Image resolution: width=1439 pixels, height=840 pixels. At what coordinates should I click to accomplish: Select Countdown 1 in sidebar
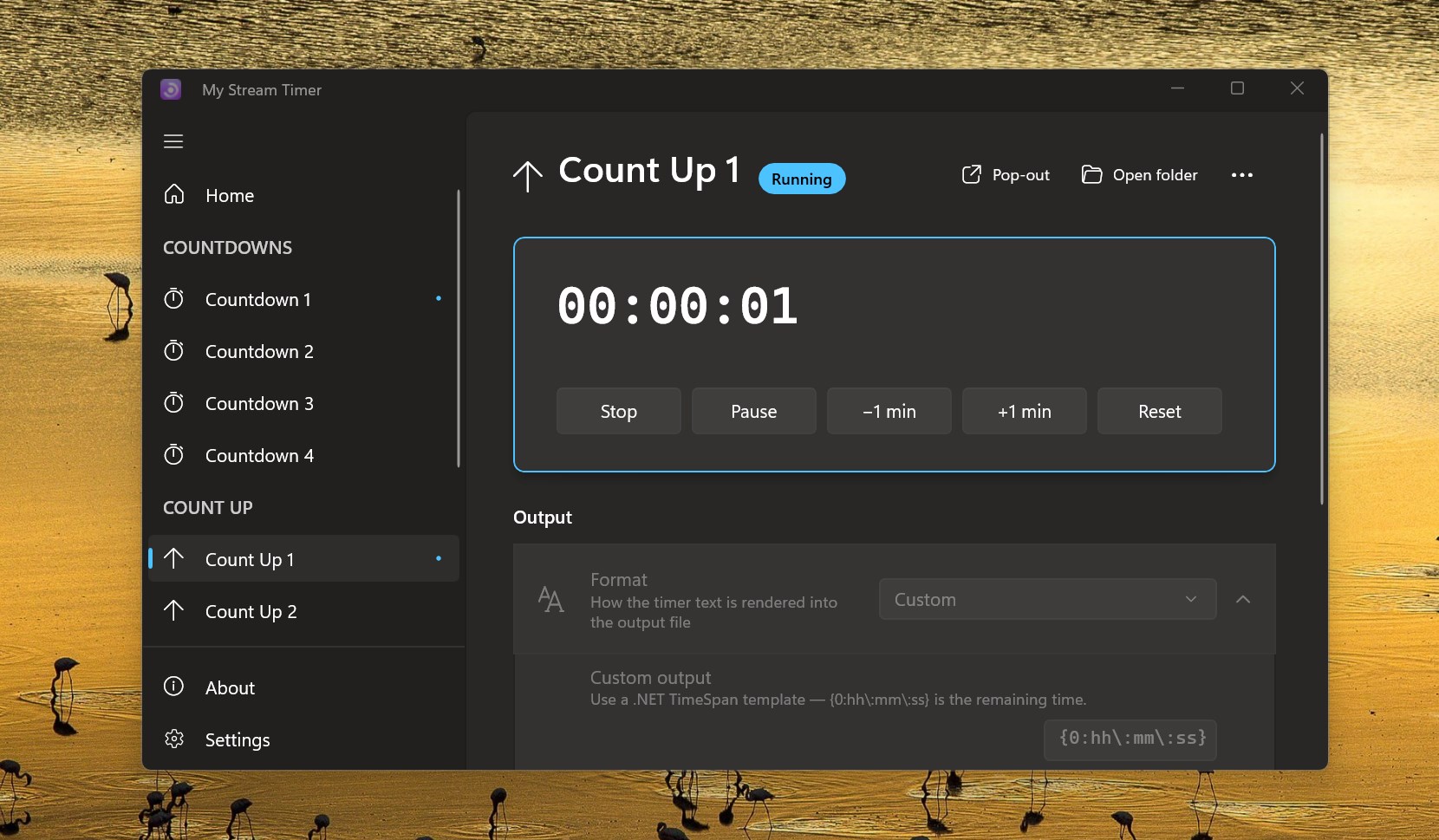(x=303, y=299)
